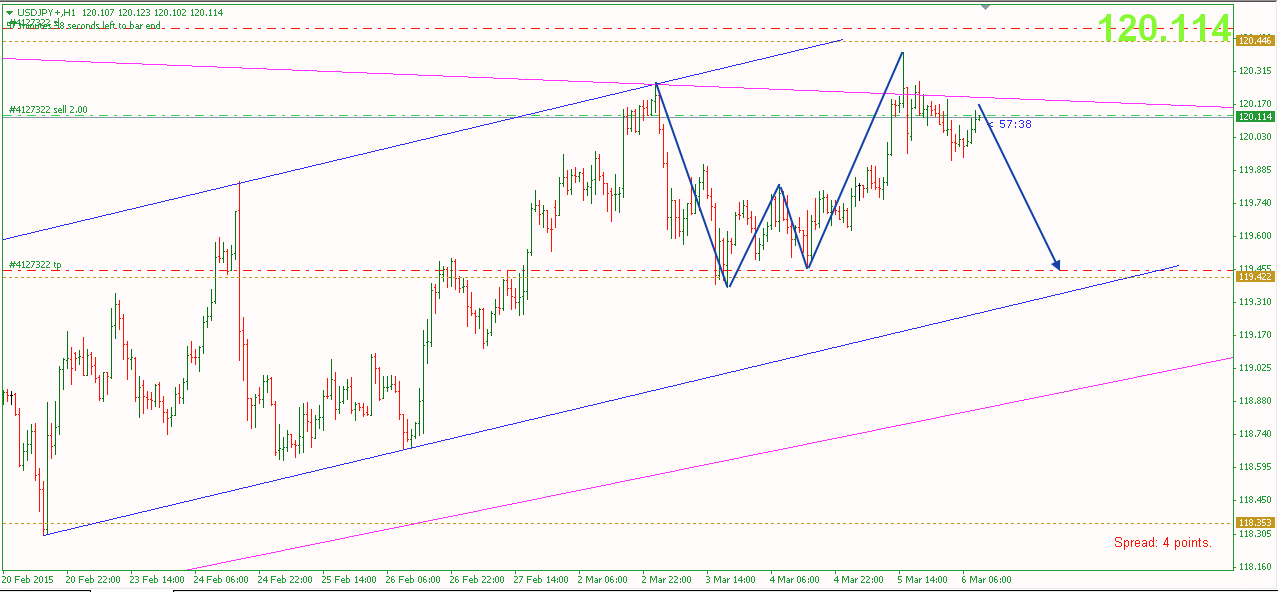Click the 119.020 price scale value

1254,368
